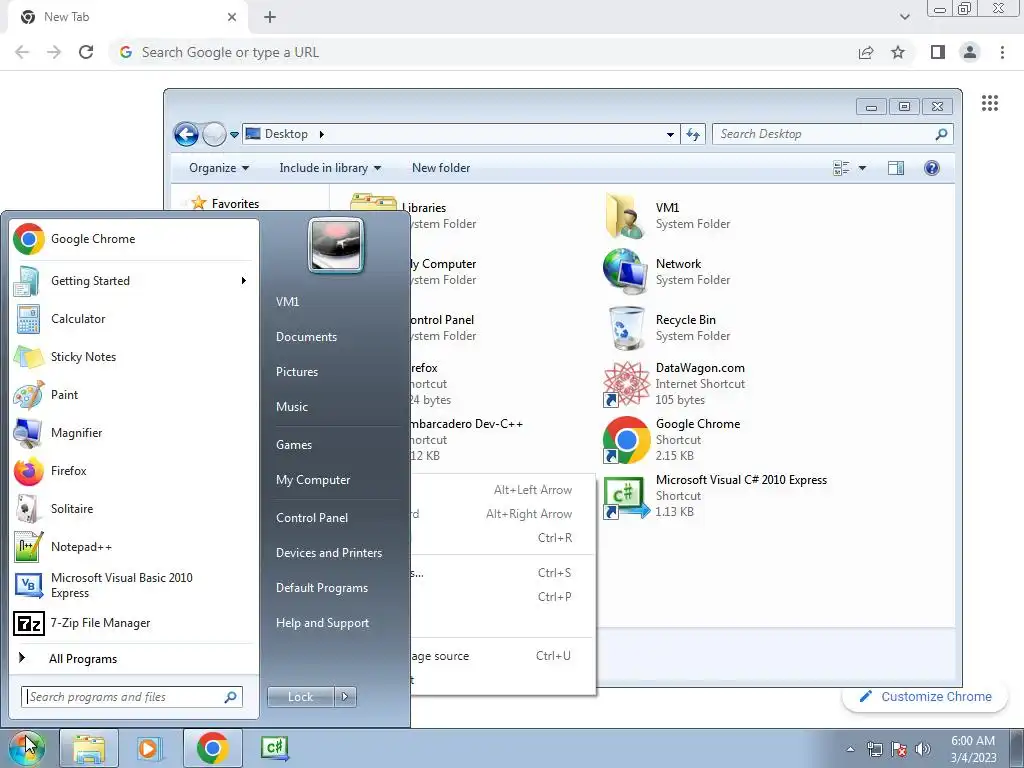
Task: Open the change view options dropdown arrow
Action: pos(862,168)
